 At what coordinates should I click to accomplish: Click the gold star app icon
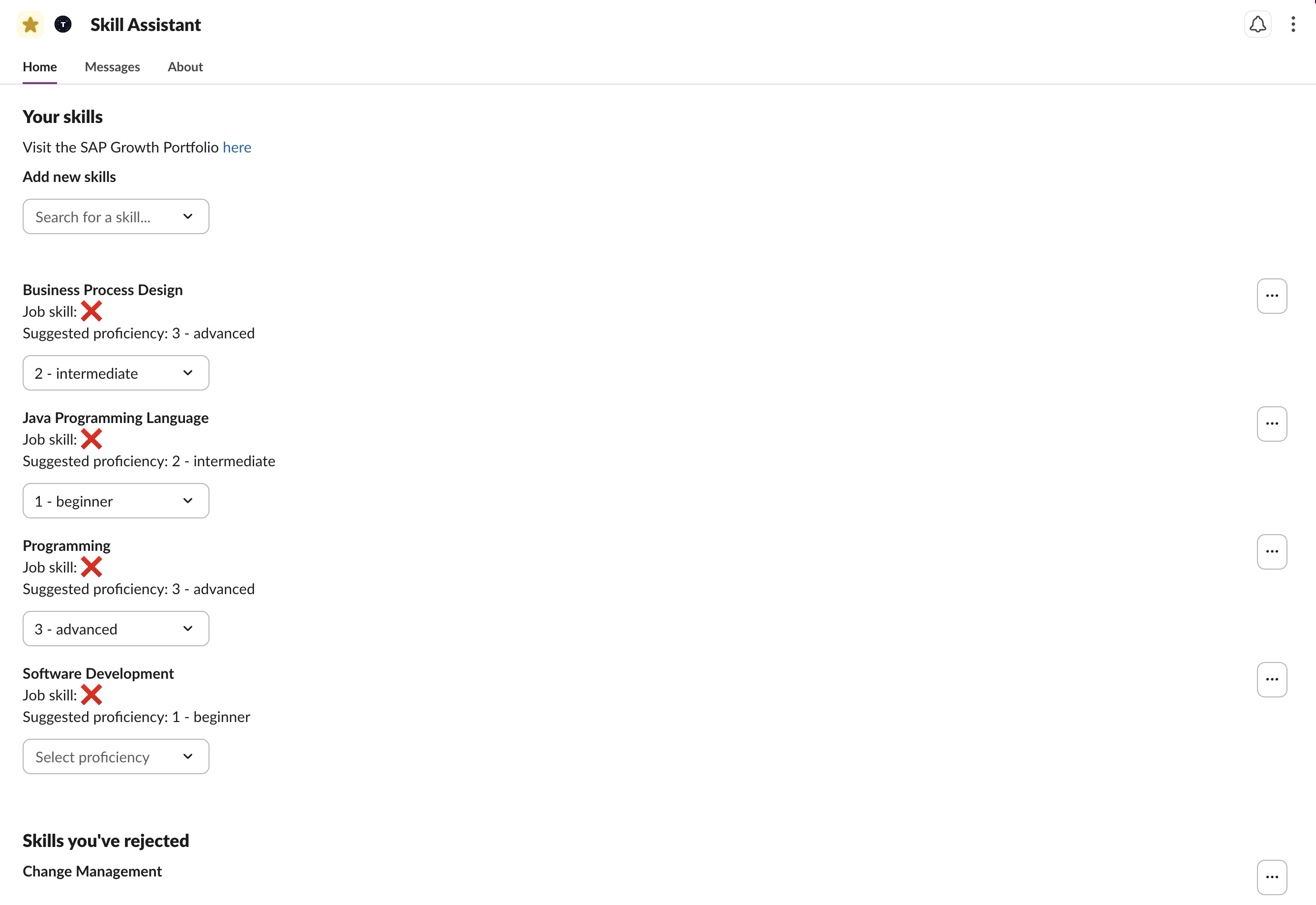click(30, 25)
